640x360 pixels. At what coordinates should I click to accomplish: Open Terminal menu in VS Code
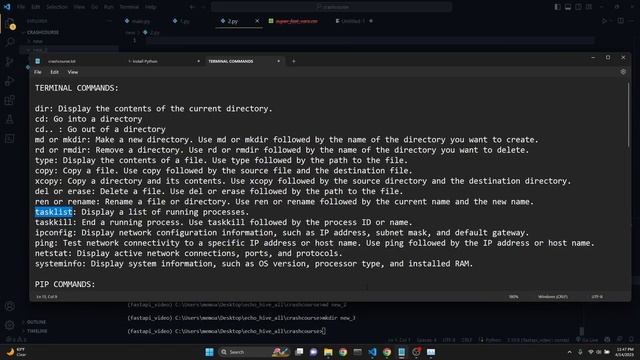click(129, 7)
